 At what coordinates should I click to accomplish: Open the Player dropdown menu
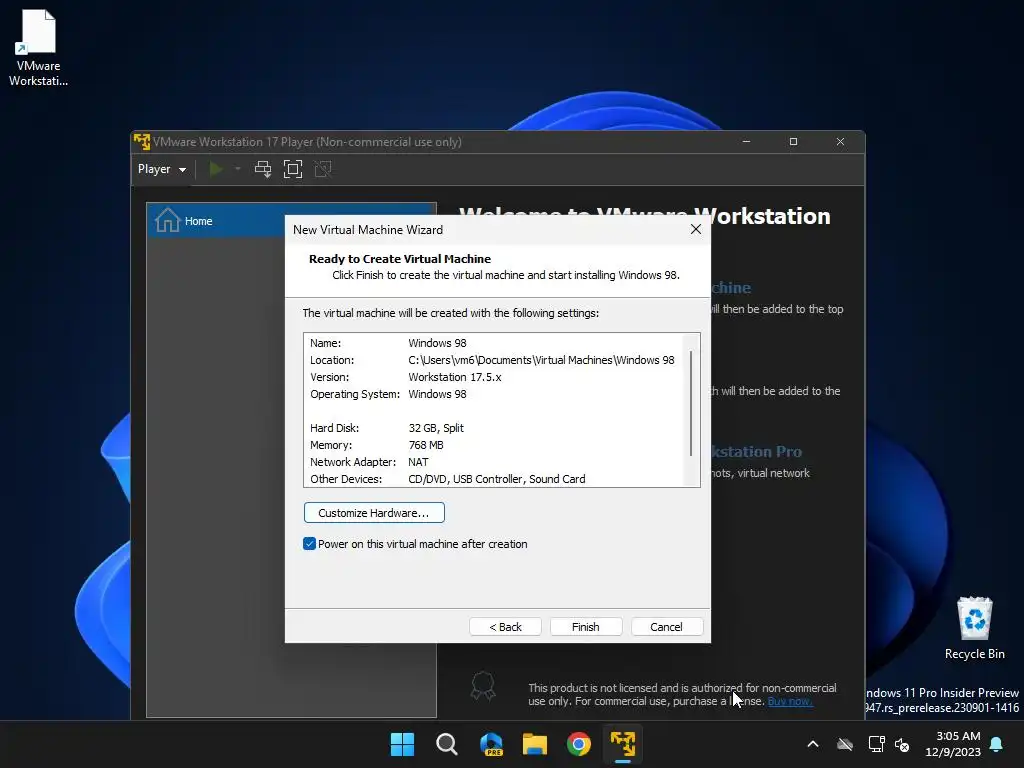(161, 169)
